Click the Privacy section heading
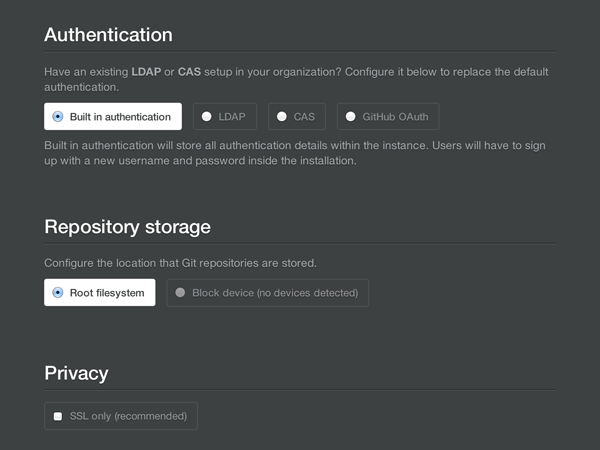The width and height of the screenshot is (600, 450). click(76, 373)
